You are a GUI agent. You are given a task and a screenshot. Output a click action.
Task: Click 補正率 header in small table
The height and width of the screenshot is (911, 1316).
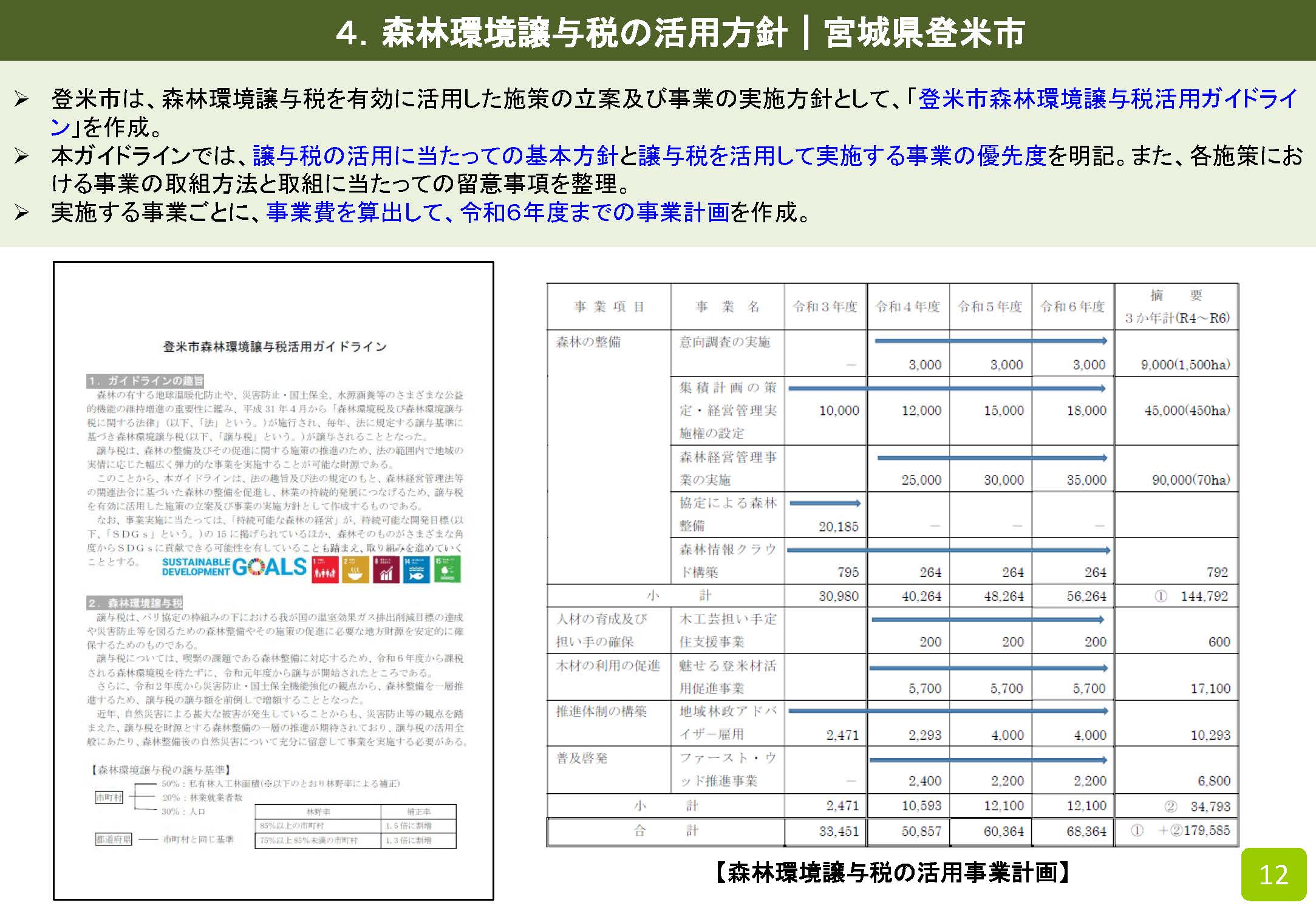pos(418,811)
